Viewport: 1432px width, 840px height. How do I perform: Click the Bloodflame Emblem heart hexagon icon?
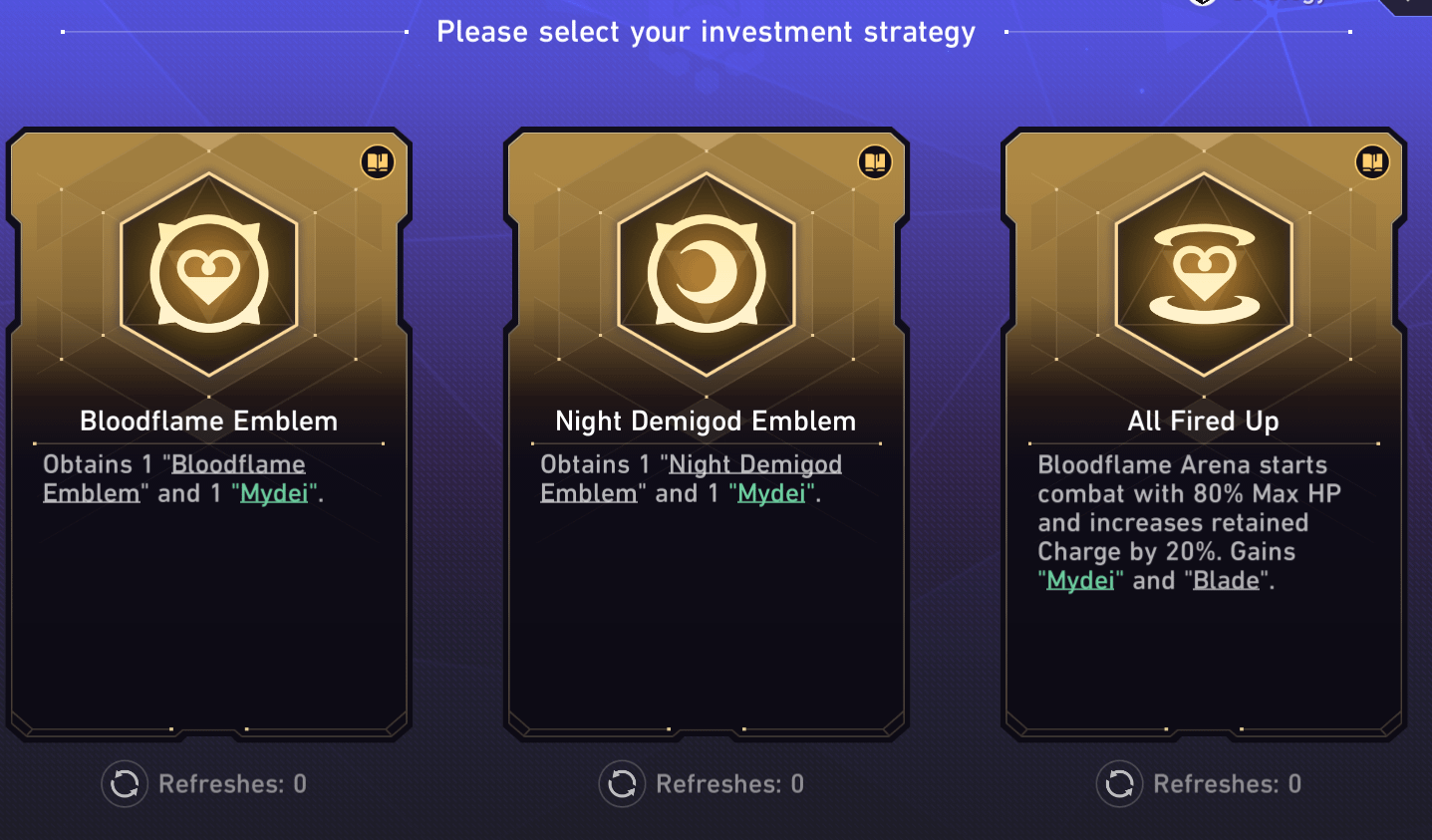click(209, 274)
